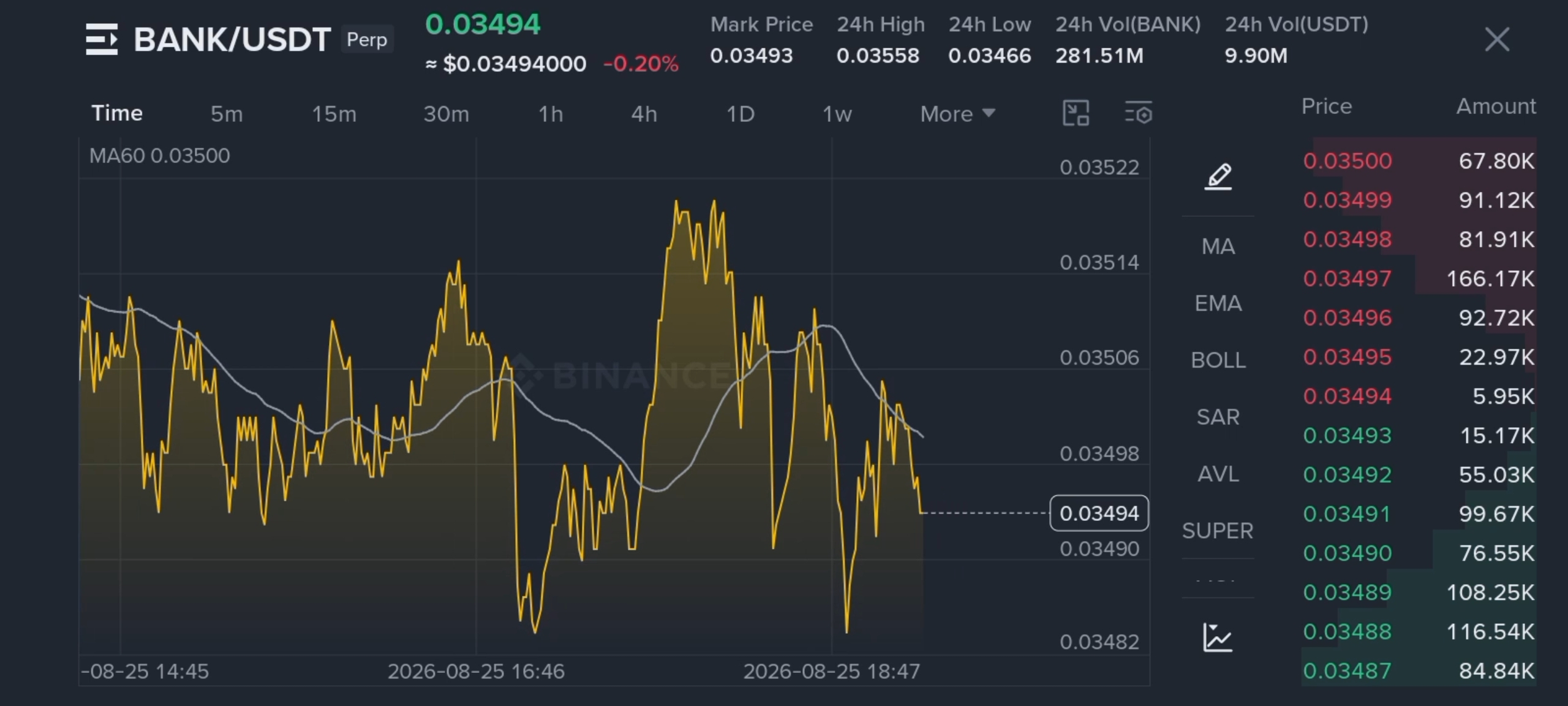
Task: Select bid price 0.03489
Action: click(x=1347, y=593)
